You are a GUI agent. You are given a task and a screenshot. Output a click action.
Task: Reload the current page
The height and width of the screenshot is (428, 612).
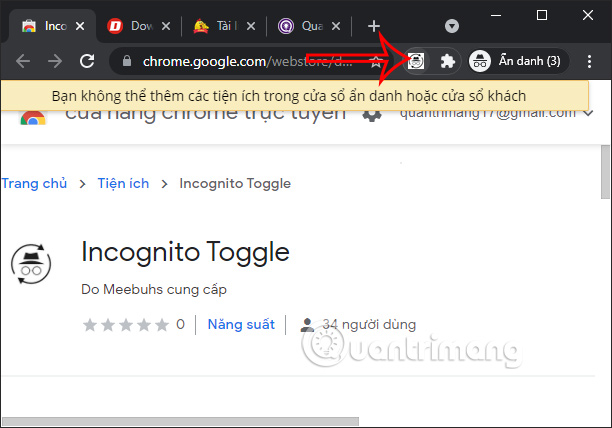(87, 61)
